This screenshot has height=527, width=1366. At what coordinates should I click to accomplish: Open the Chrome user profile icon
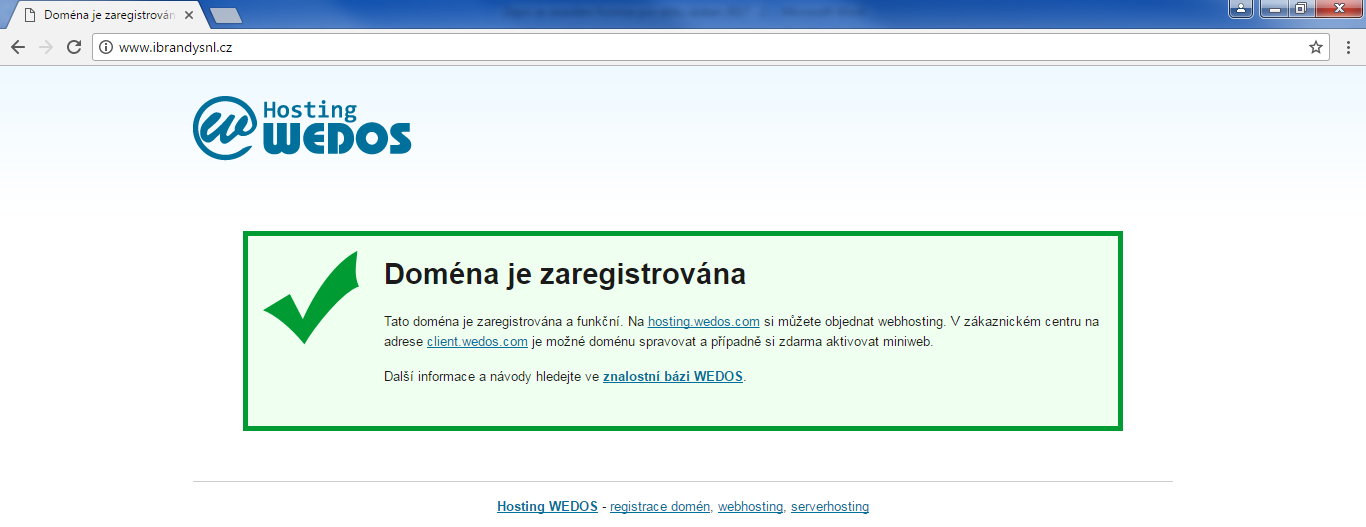point(1240,8)
